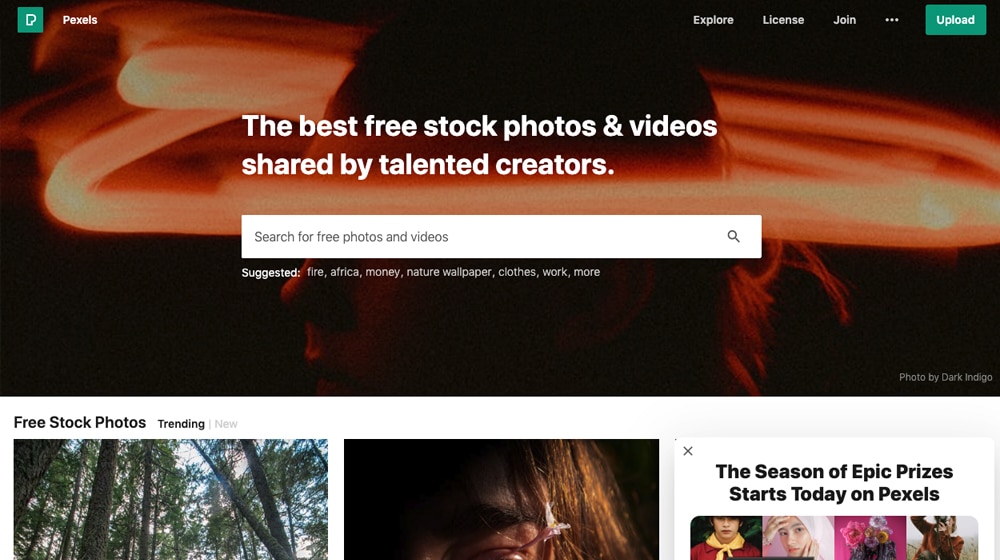Click the Pexels brand name text
The width and height of the screenshot is (1000, 560).
pos(80,20)
